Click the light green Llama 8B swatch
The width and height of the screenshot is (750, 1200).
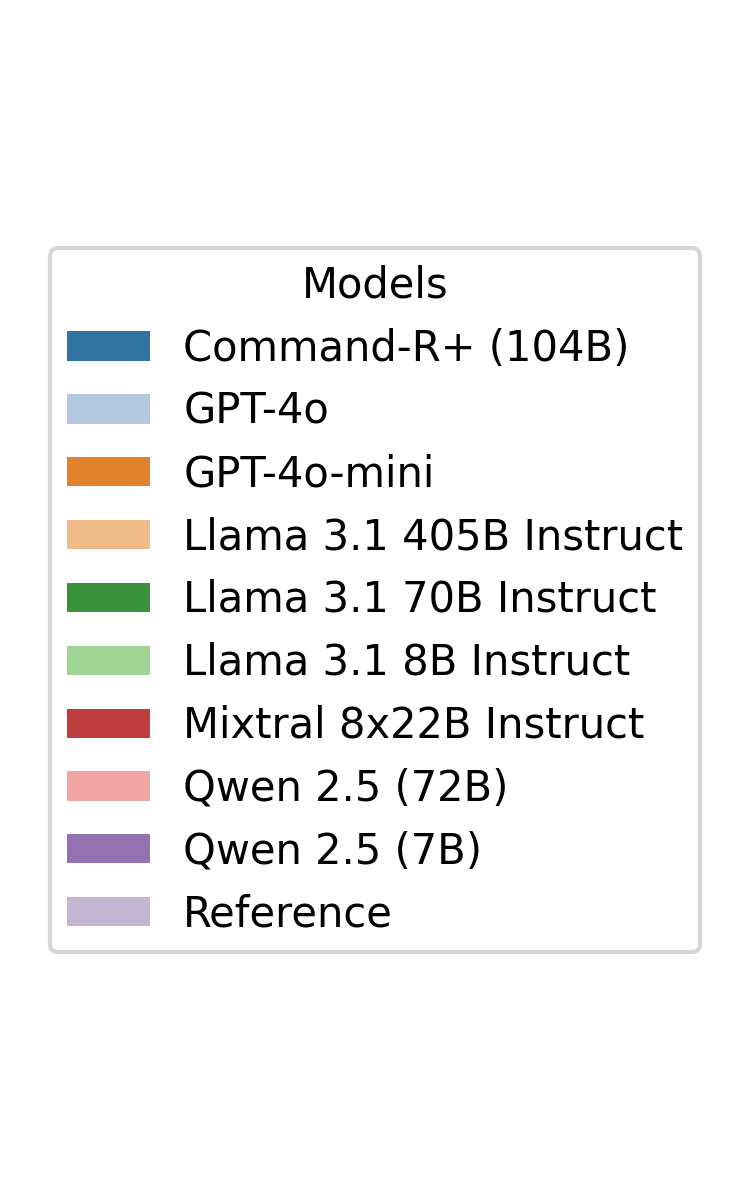[108, 661]
